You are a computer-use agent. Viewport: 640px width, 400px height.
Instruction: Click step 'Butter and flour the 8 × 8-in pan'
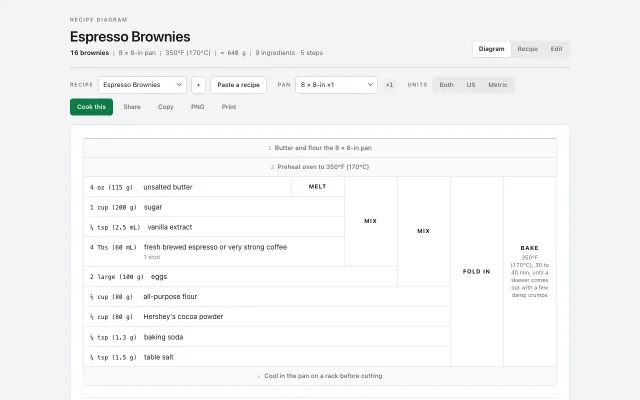(x=320, y=148)
